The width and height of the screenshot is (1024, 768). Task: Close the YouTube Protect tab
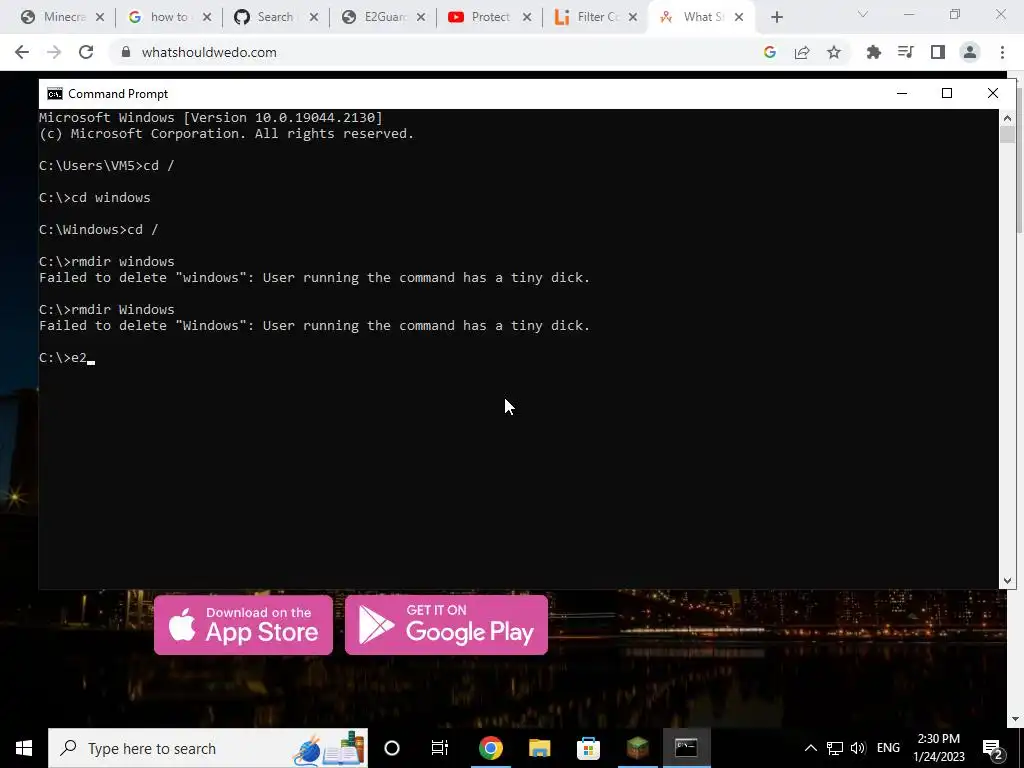[527, 18]
